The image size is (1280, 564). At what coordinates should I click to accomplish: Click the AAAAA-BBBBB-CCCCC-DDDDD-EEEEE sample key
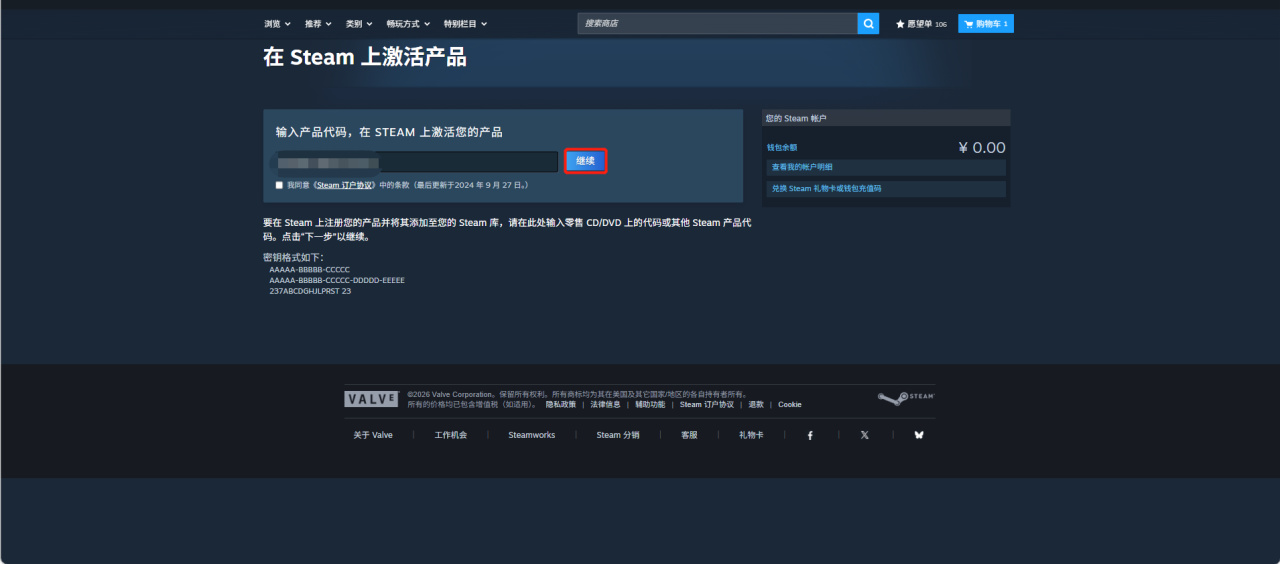337,281
